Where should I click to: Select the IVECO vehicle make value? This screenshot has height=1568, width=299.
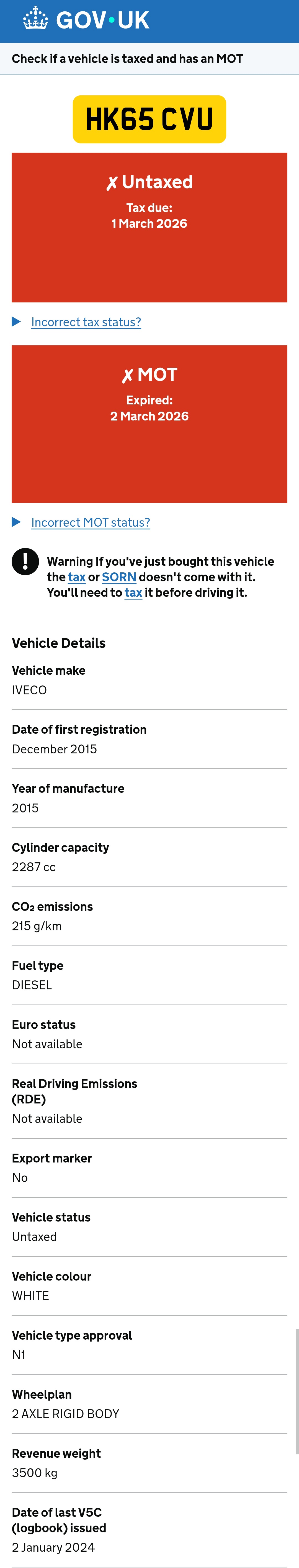29,690
